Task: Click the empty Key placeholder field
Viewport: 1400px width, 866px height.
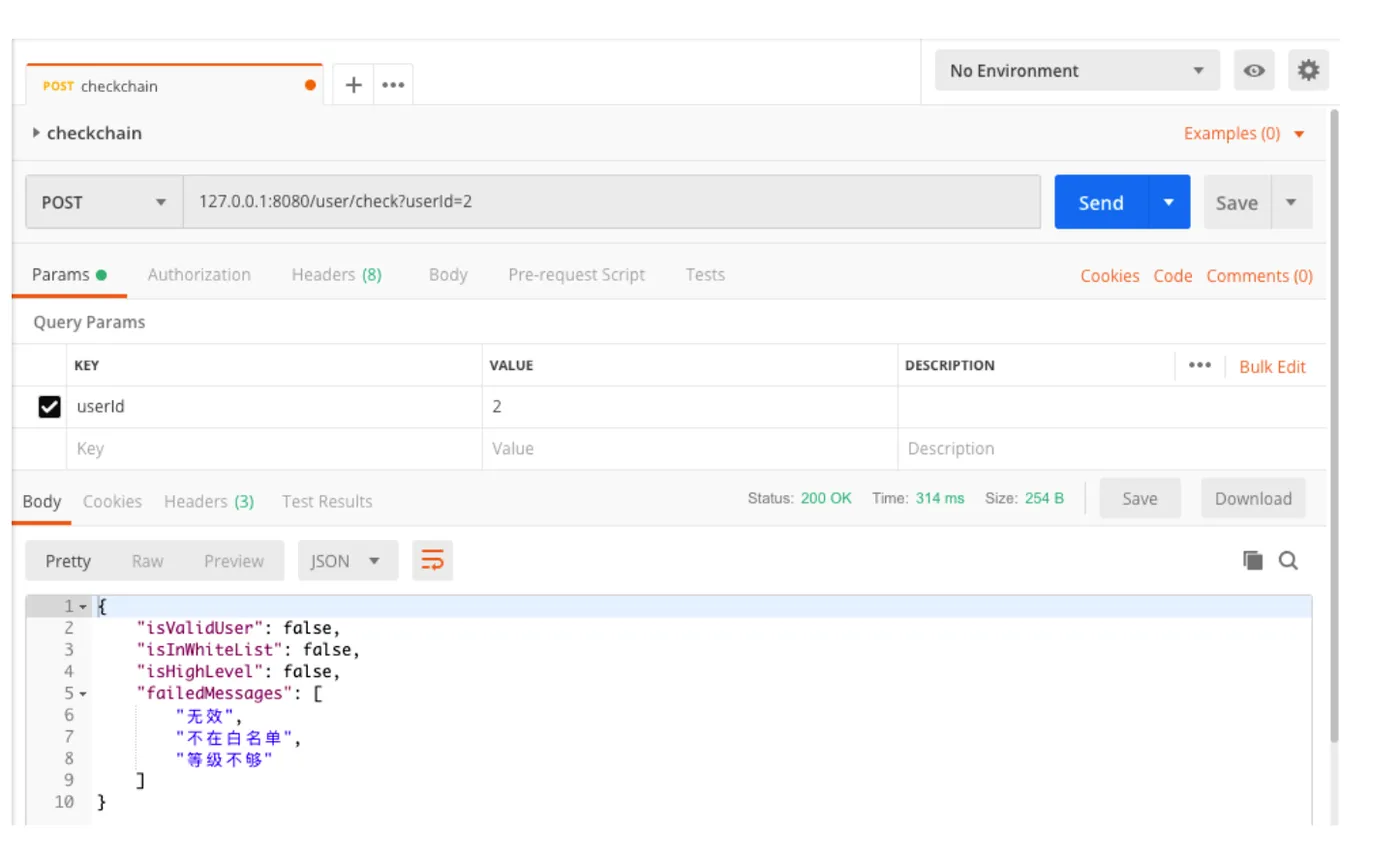Action: (274, 449)
